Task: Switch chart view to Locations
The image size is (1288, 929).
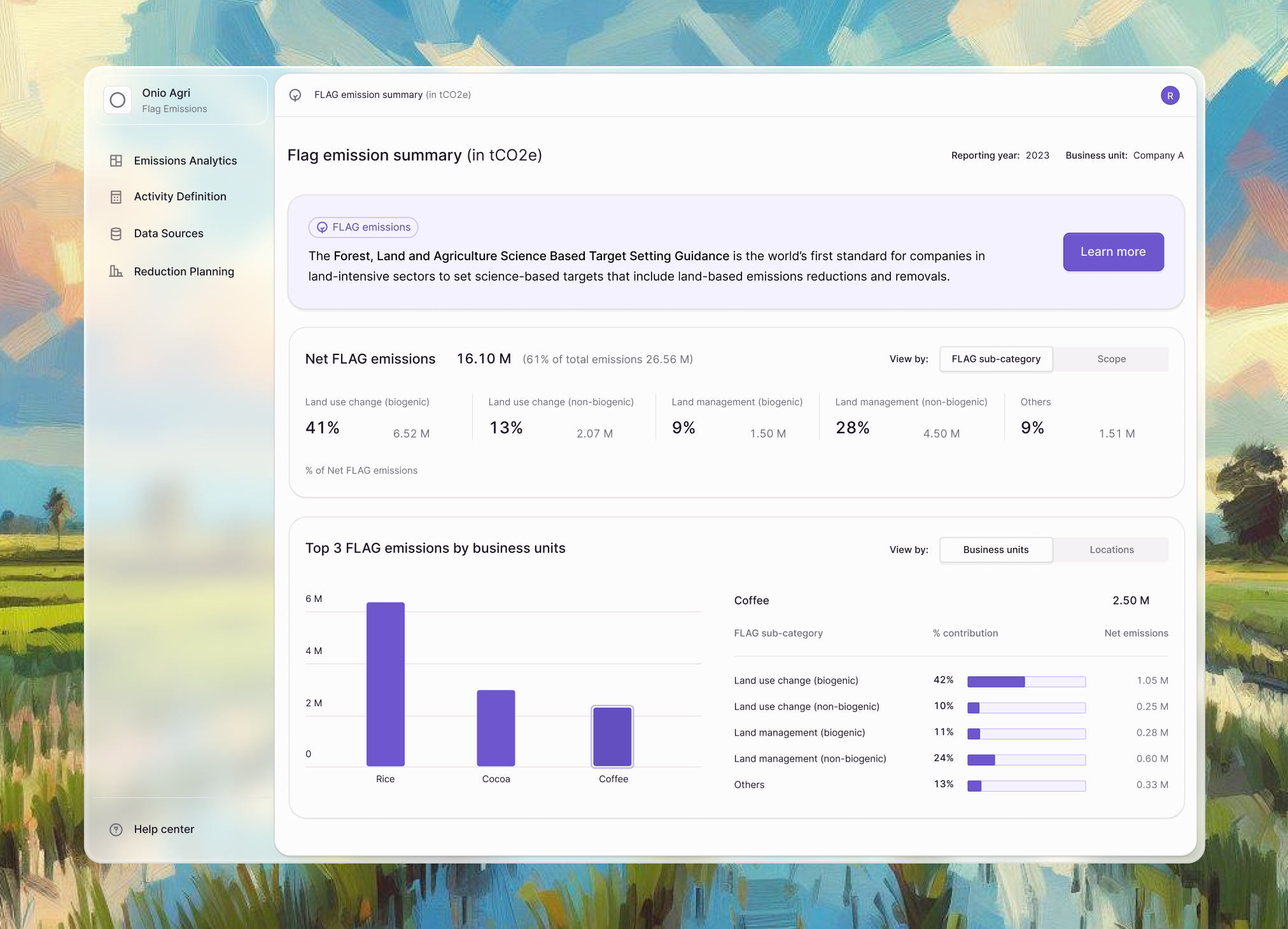Action: tap(1111, 550)
